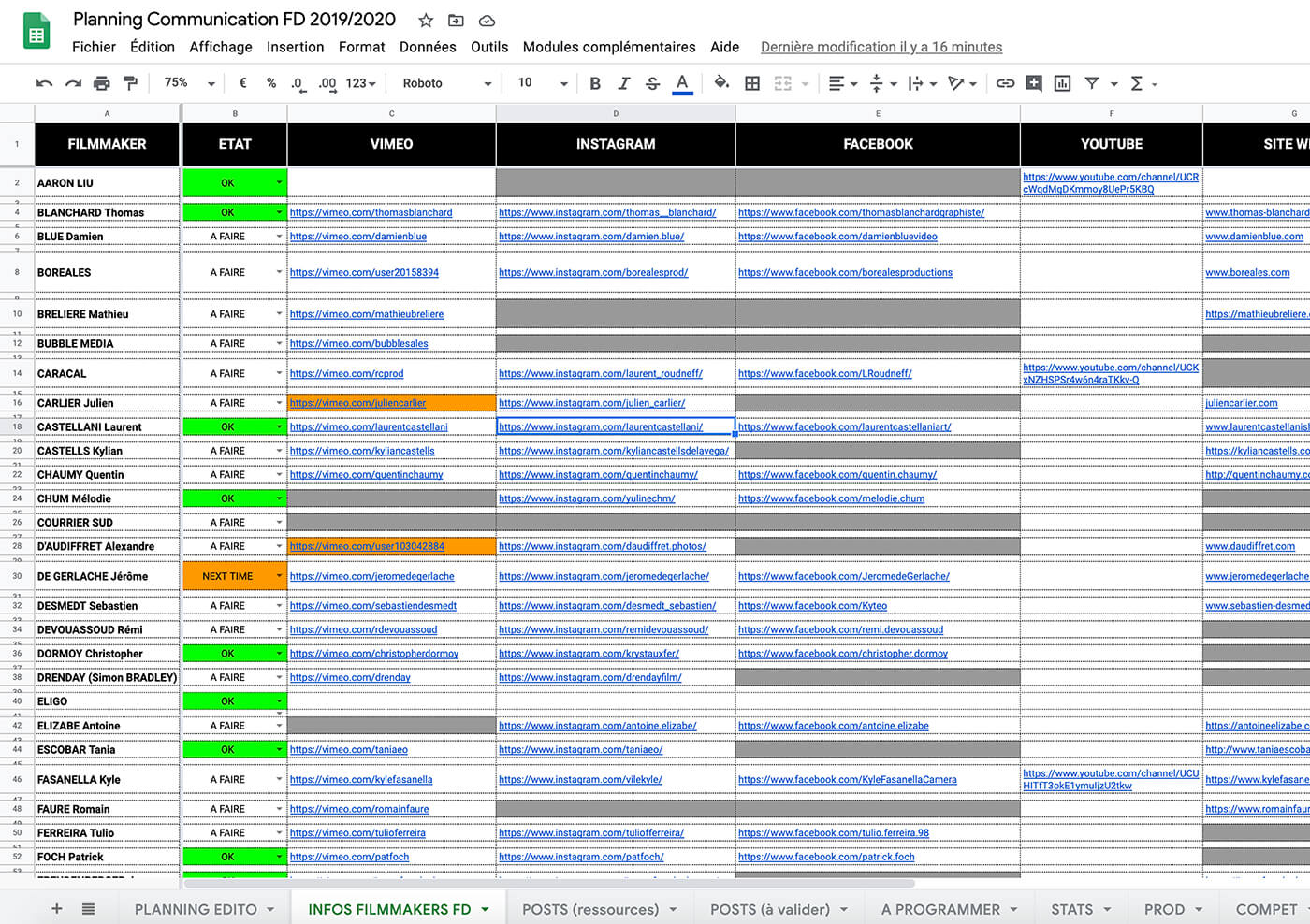
Task: Open the text color picker
Action: pyautogui.click(x=682, y=83)
